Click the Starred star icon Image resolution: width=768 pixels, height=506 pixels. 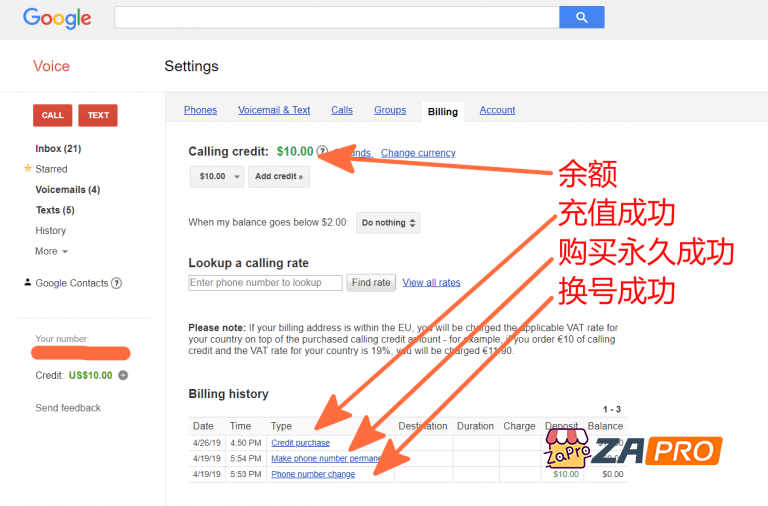click(28, 168)
